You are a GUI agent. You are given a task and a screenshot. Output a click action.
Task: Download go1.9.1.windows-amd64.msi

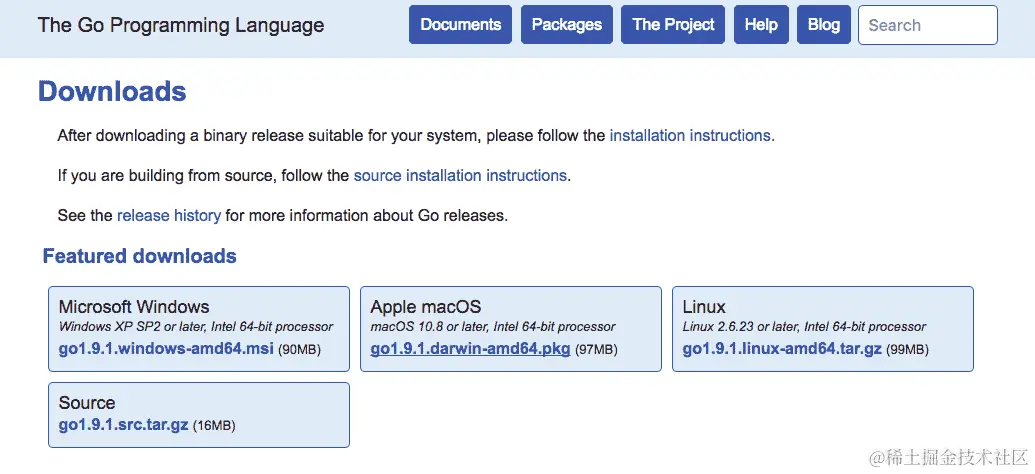point(166,349)
